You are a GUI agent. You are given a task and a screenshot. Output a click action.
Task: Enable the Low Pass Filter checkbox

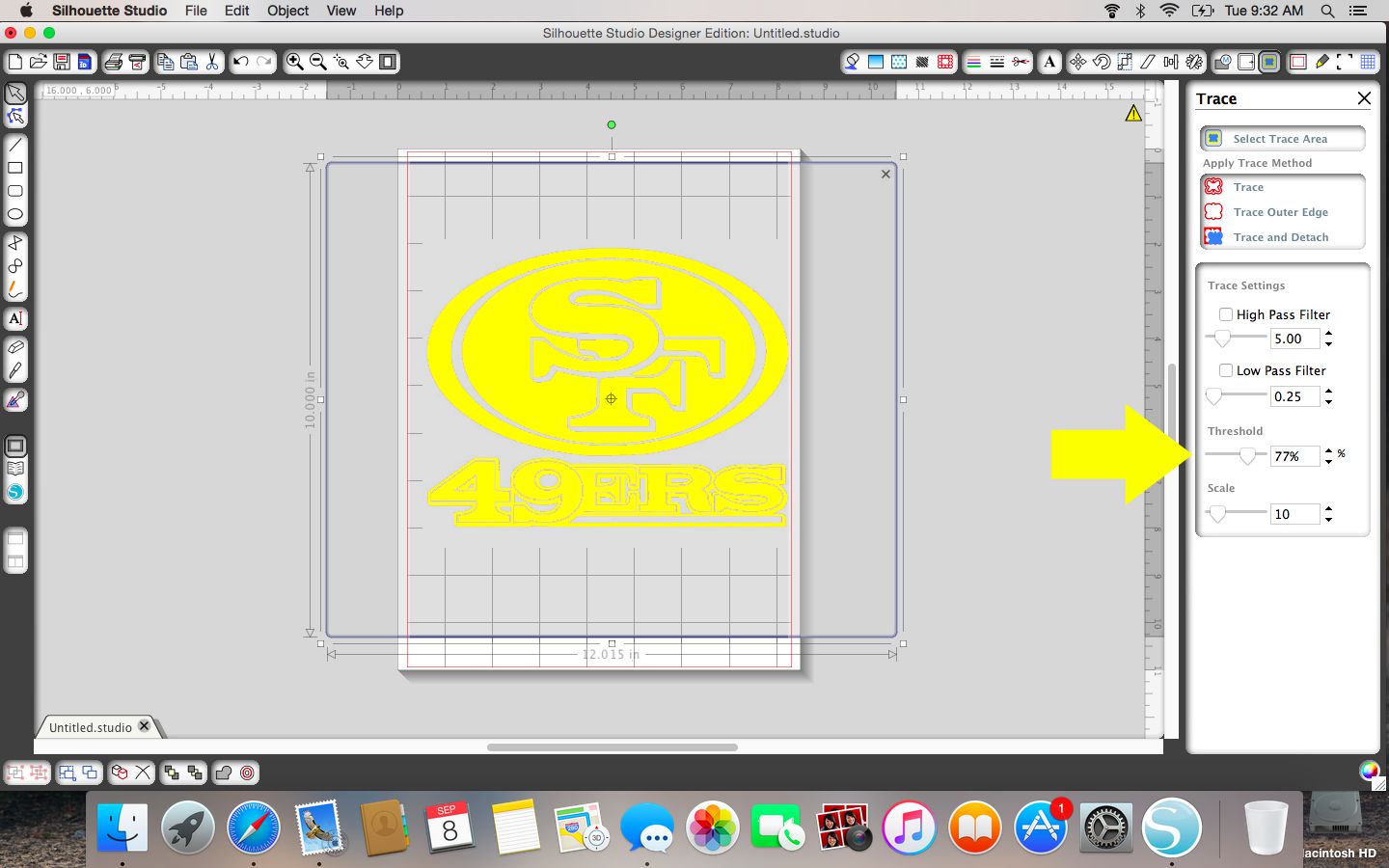(x=1226, y=370)
